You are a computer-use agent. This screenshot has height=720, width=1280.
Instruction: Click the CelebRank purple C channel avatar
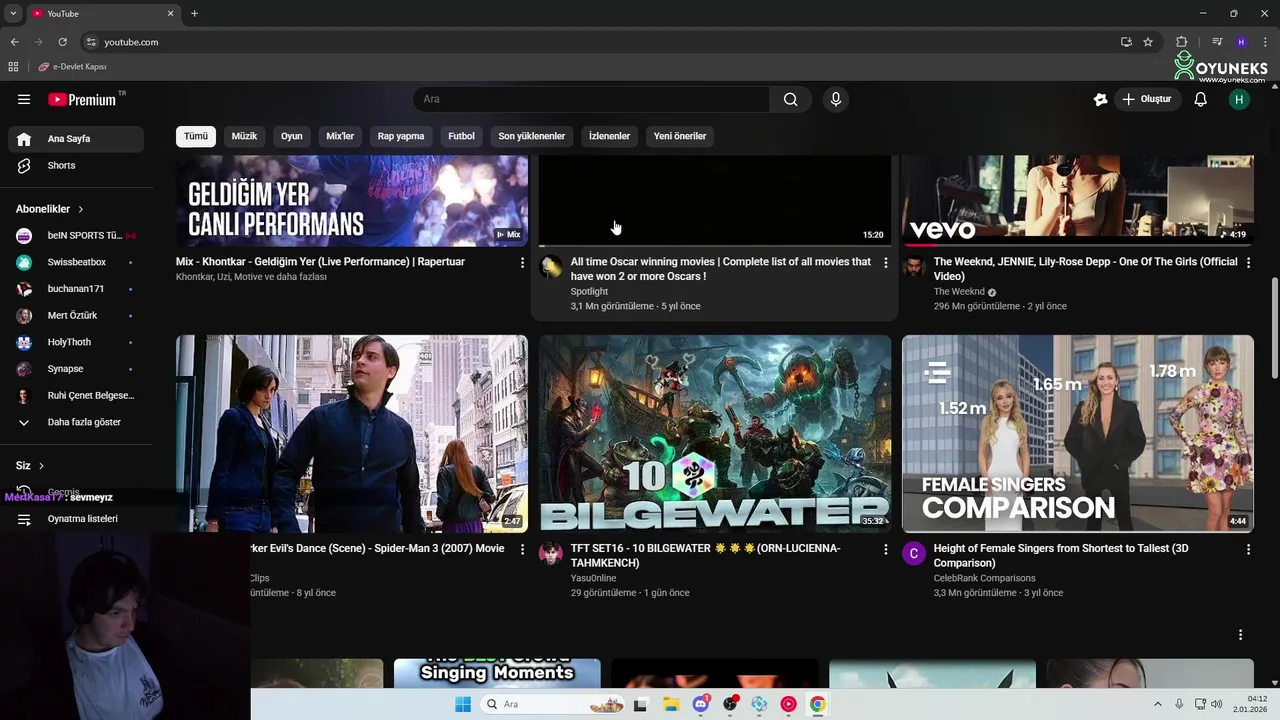pos(914,554)
